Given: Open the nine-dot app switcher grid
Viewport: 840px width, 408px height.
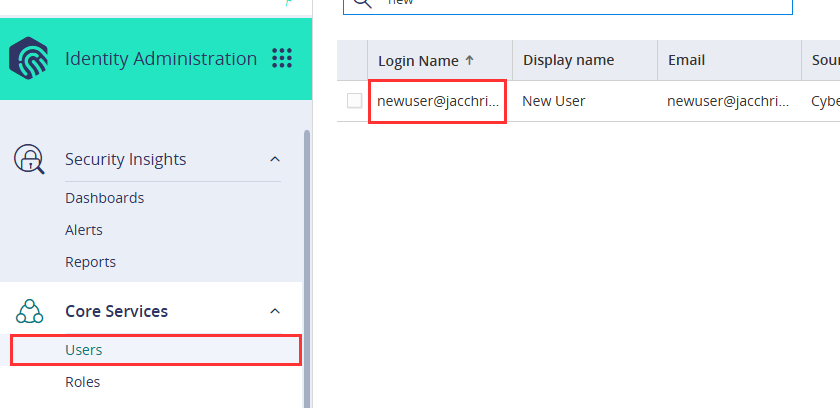Looking at the screenshot, I should (x=282, y=58).
